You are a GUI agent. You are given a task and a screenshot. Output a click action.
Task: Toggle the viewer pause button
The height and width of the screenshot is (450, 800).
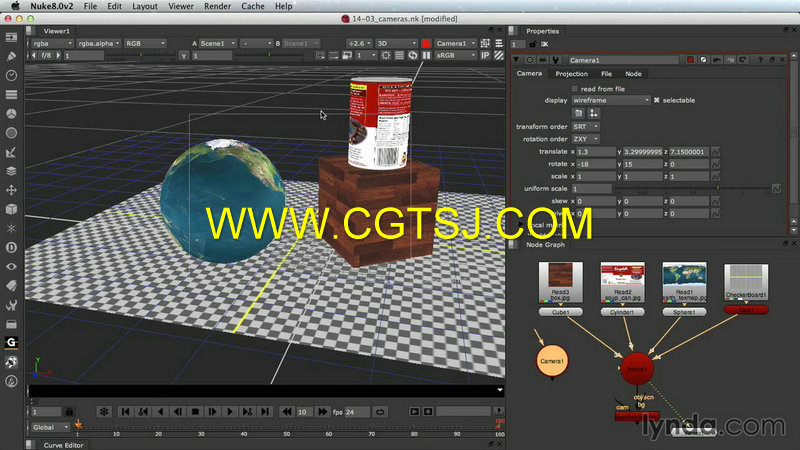[426, 55]
